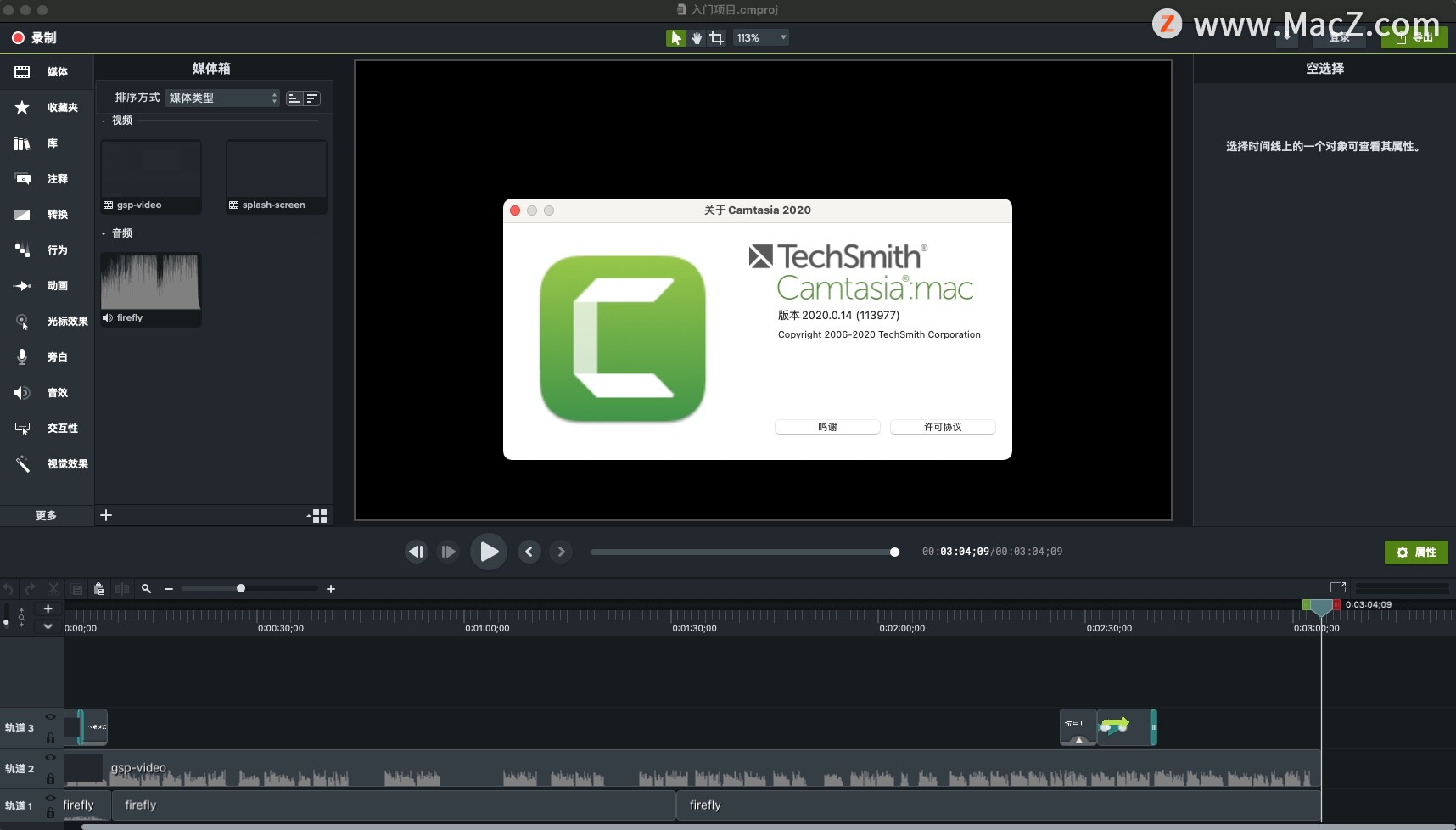1456x830 pixels.
Task: Open the 注释 annotations tab
Action: (x=47, y=179)
